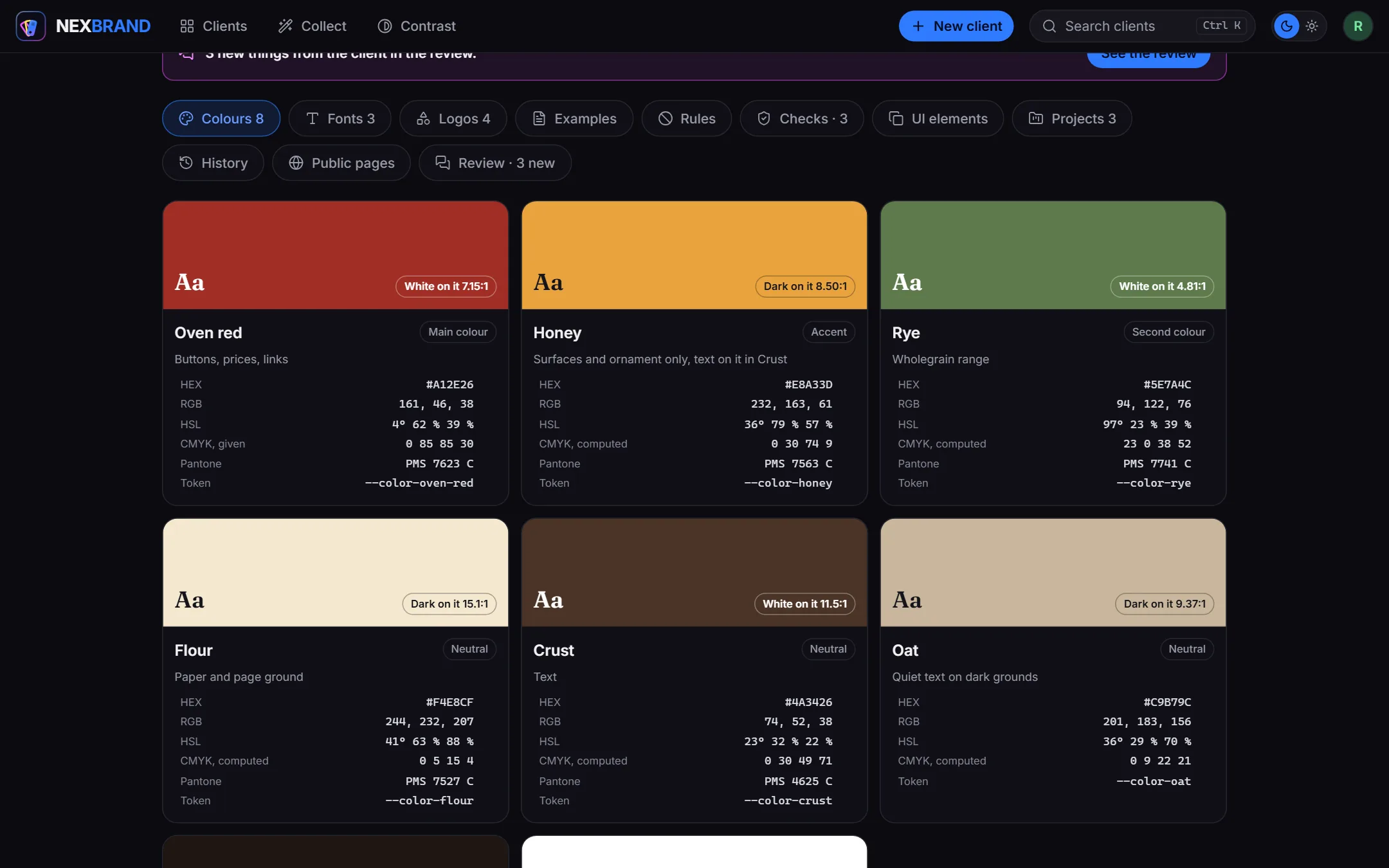Click the Crust RGB value 74, 52, 38
The image size is (1389, 868).
[798, 721]
